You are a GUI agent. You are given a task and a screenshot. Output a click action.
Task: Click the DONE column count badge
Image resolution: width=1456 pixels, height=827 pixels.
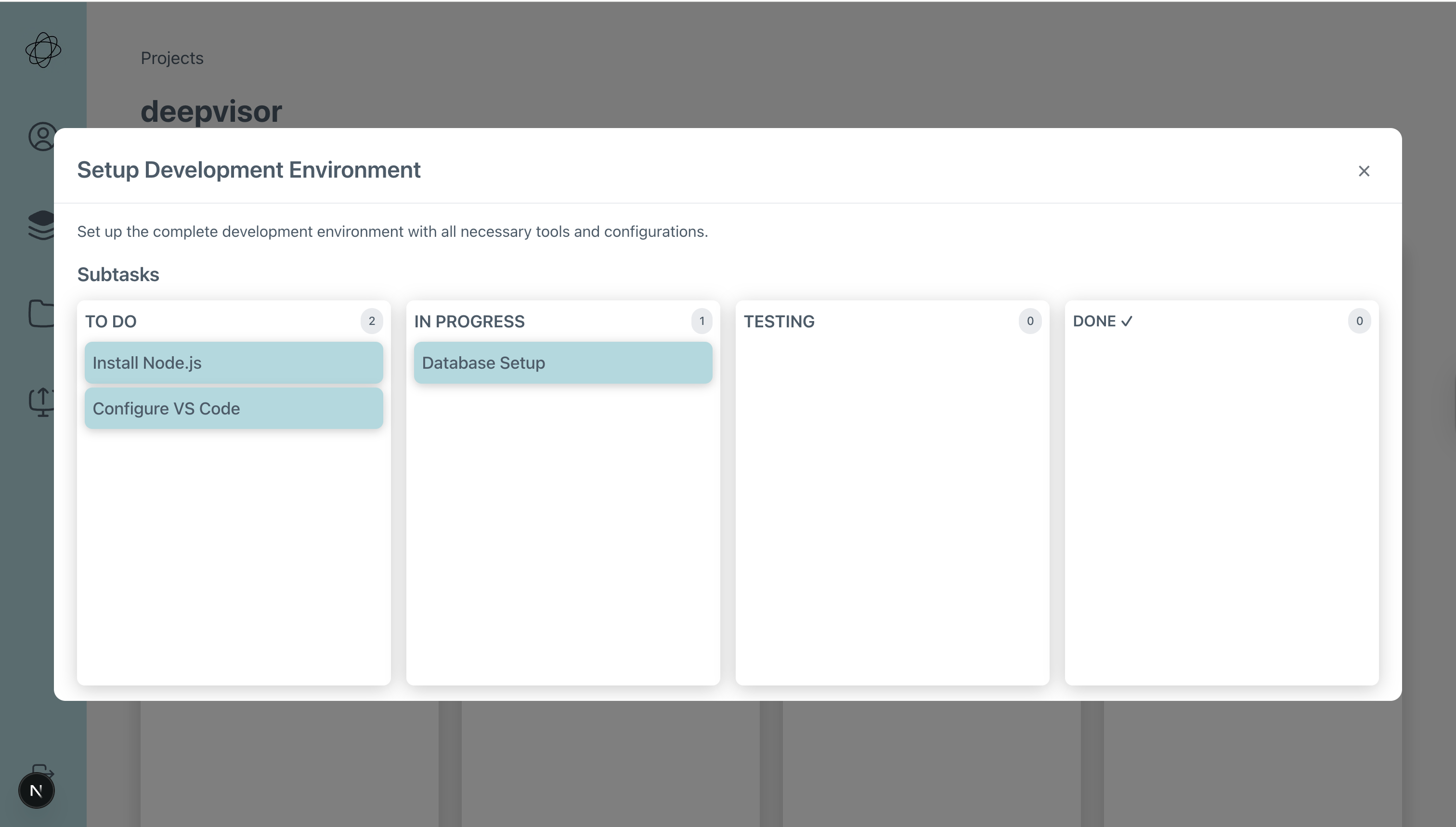1359,321
